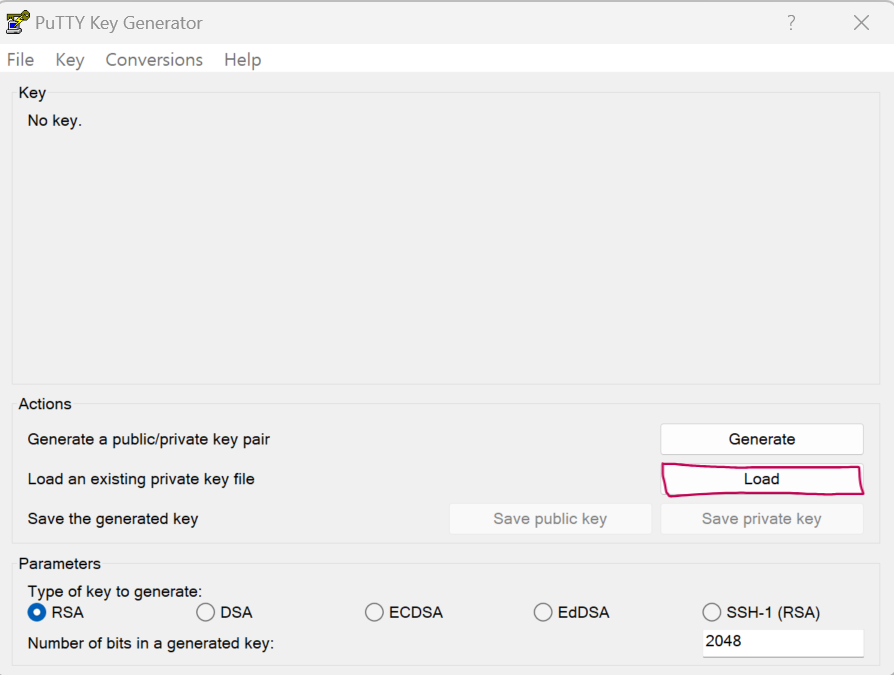
Task: Open the File menu
Action: point(21,60)
